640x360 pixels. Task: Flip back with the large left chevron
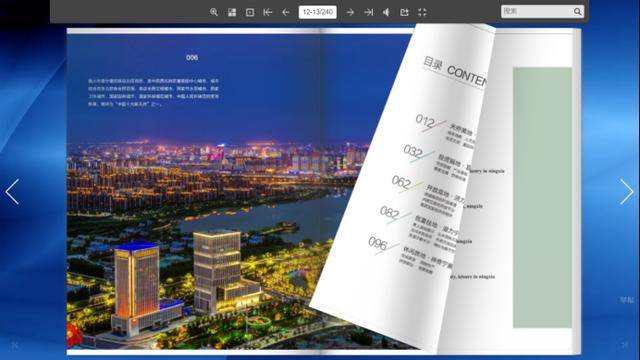(x=12, y=191)
